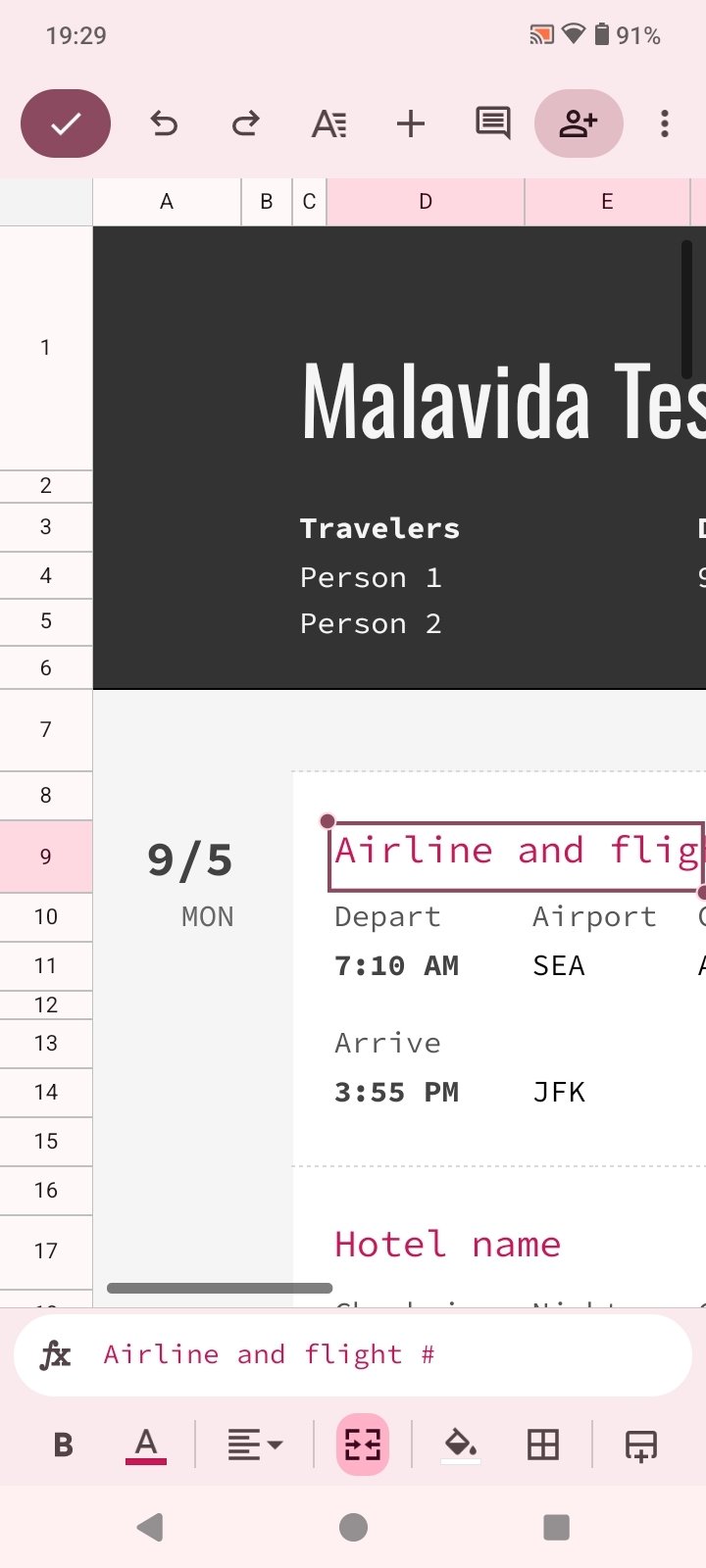This screenshot has width=706, height=1568.
Task: Open the cell borders options
Action: 543,1445
